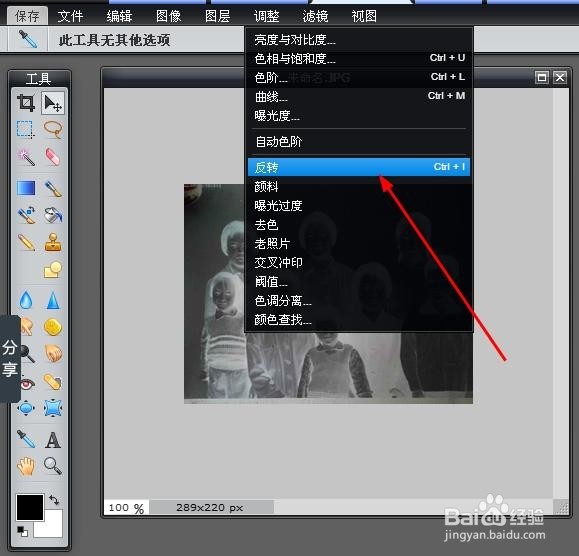579x556 pixels.
Task: Maximize the image document window
Action: 542,78
